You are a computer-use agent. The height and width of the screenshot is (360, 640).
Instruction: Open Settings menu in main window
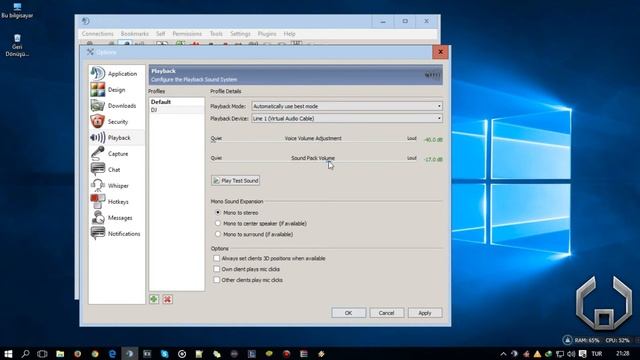(x=240, y=34)
